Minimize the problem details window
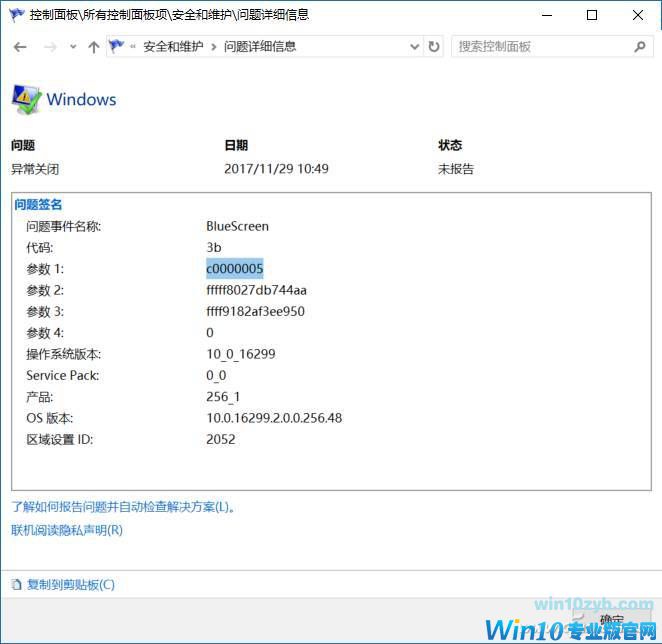The image size is (662, 644). 547,15
